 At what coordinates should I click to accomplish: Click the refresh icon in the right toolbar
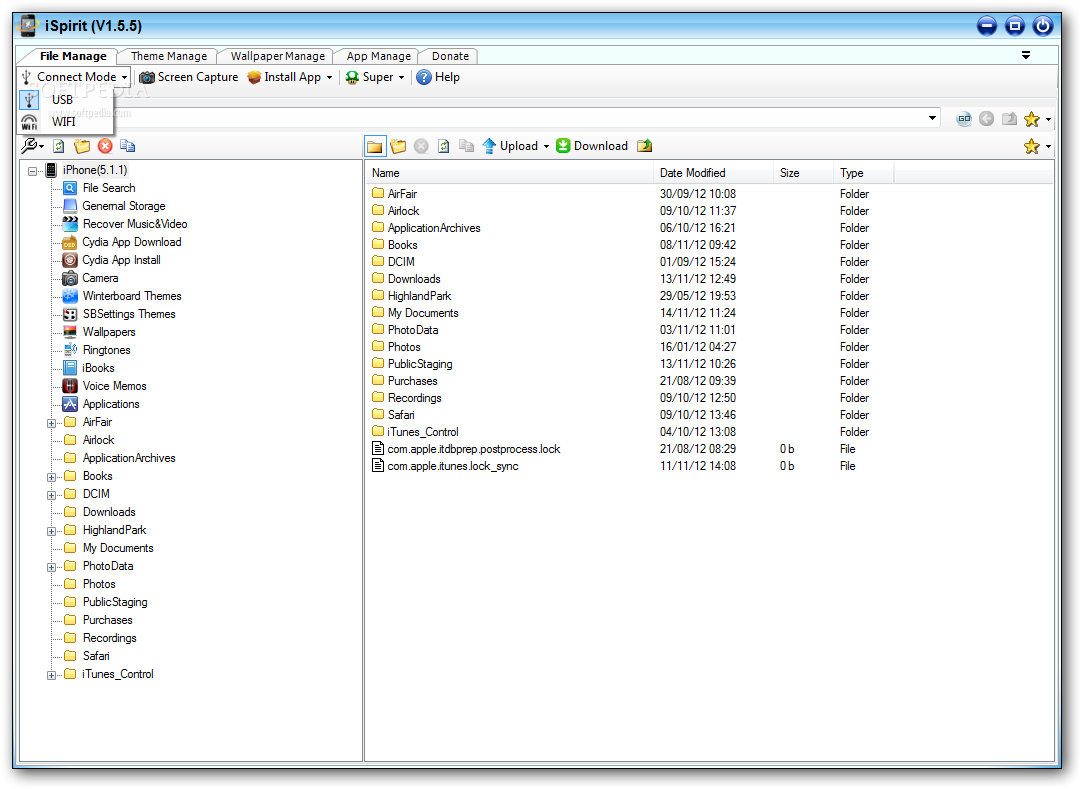(x=444, y=146)
